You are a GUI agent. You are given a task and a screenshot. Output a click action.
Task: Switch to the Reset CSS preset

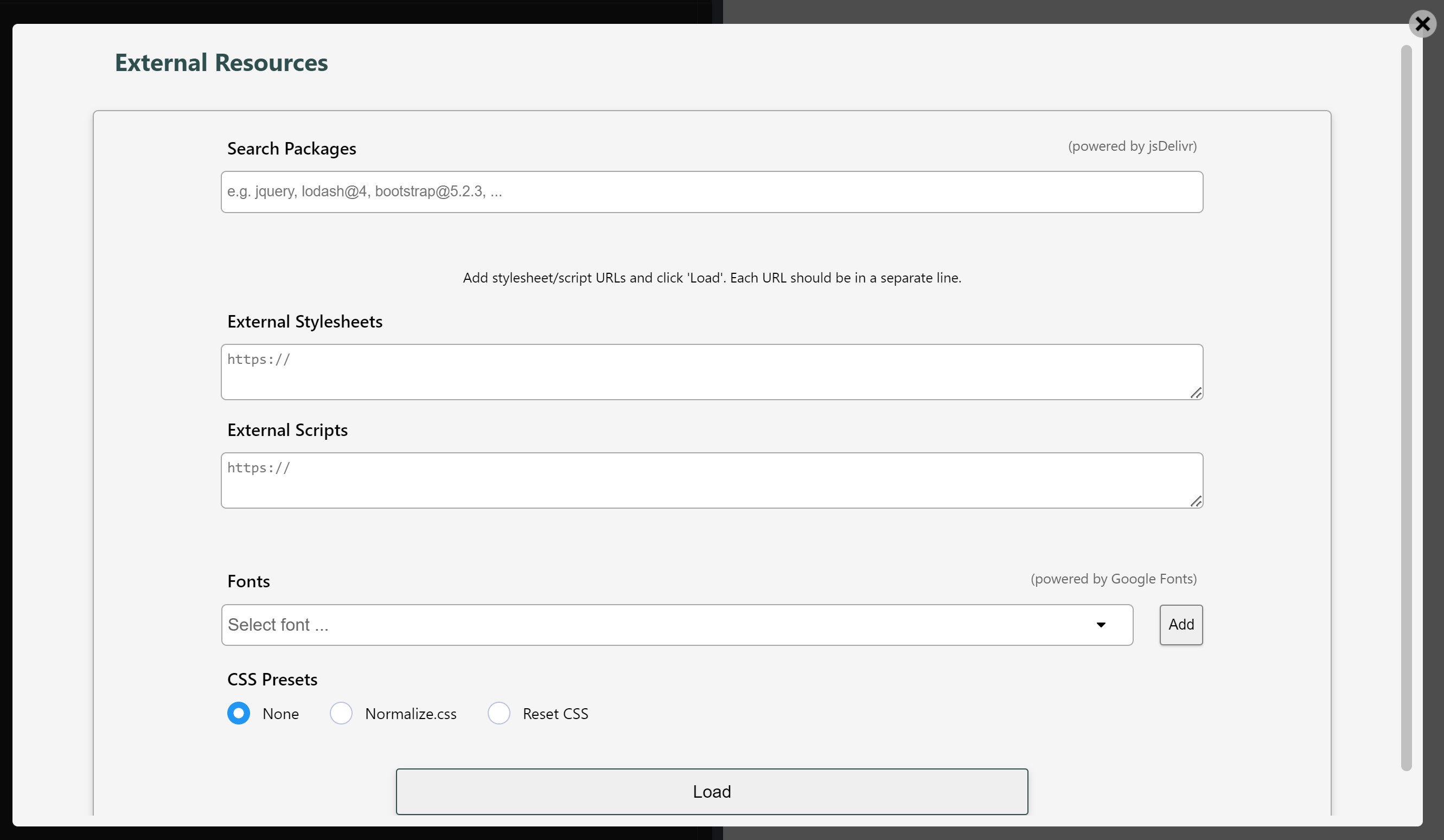click(499, 713)
